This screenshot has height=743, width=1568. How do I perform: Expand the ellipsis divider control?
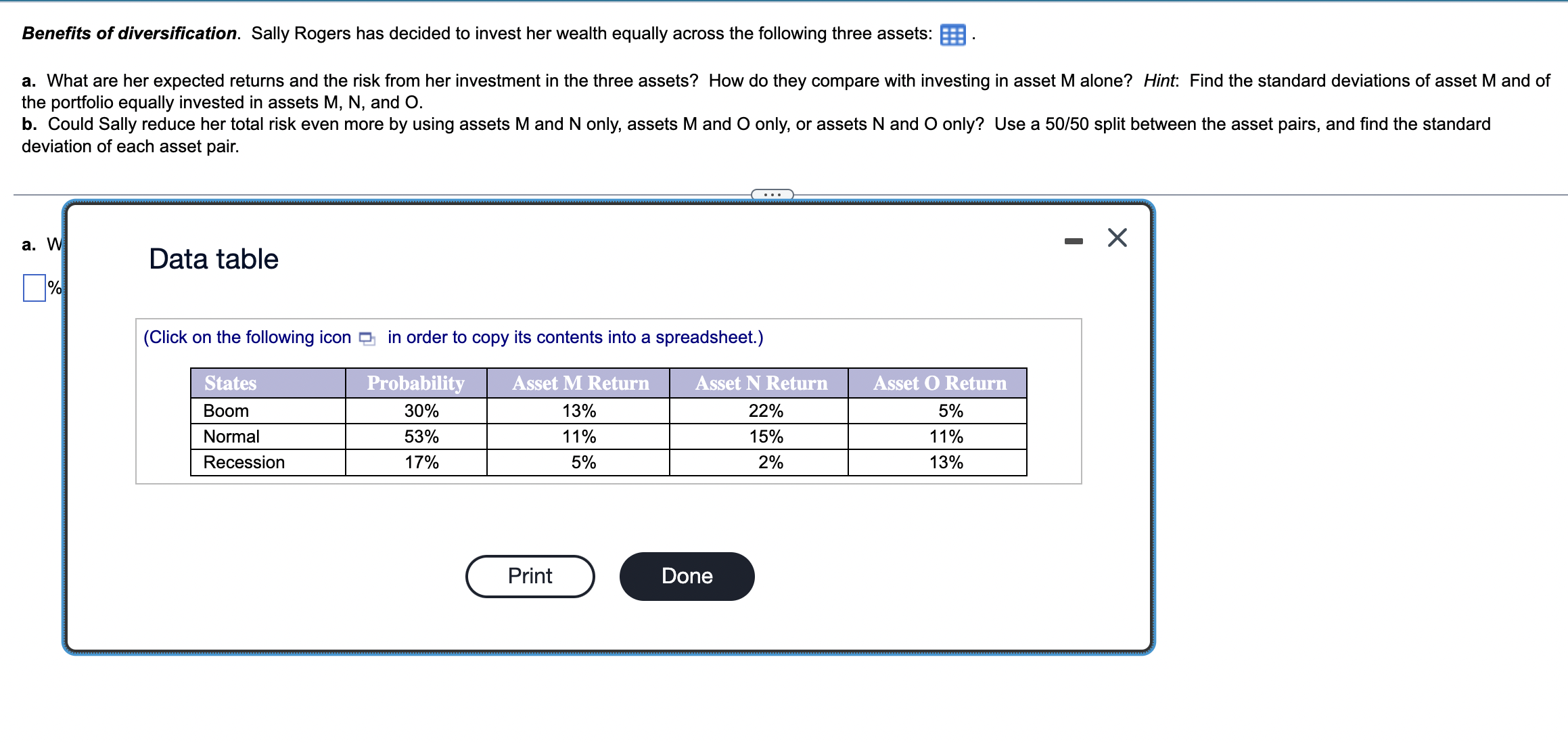(x=771, y=195)
